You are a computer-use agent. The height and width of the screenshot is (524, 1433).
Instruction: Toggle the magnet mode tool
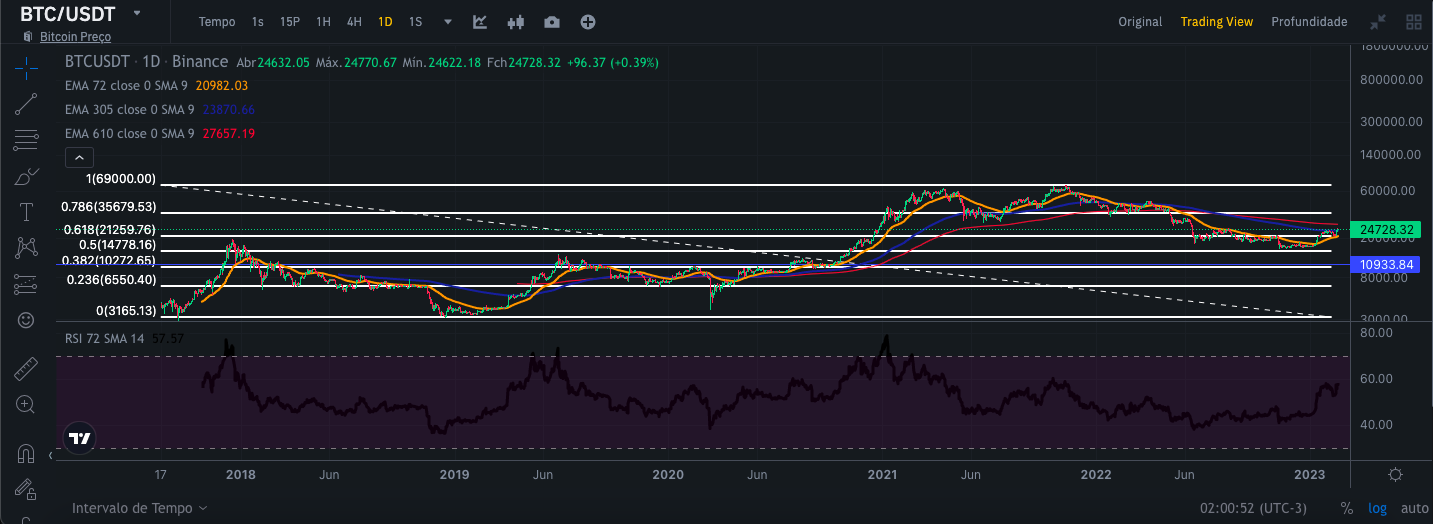click(26, 453)
